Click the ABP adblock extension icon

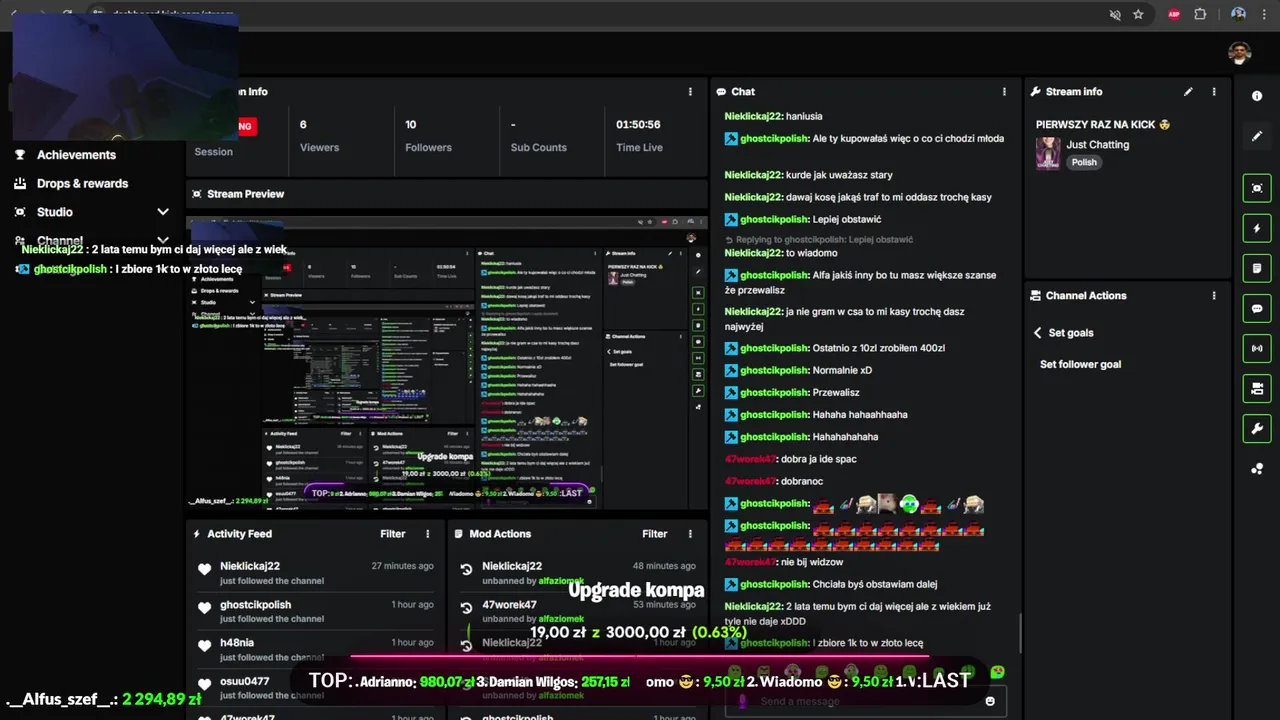coord(1175,15)
